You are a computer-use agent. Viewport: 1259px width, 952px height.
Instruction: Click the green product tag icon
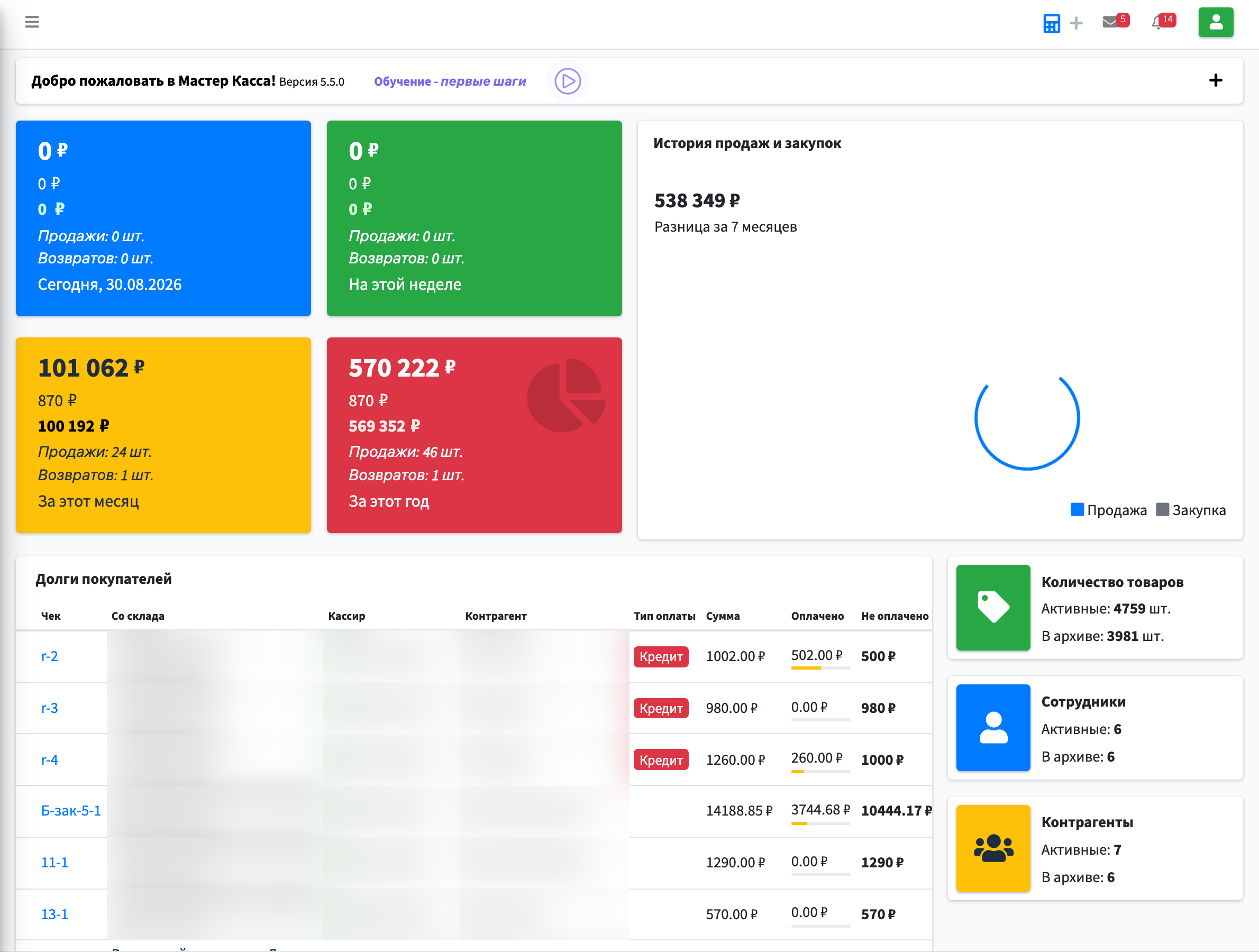(x=993, y=607)
